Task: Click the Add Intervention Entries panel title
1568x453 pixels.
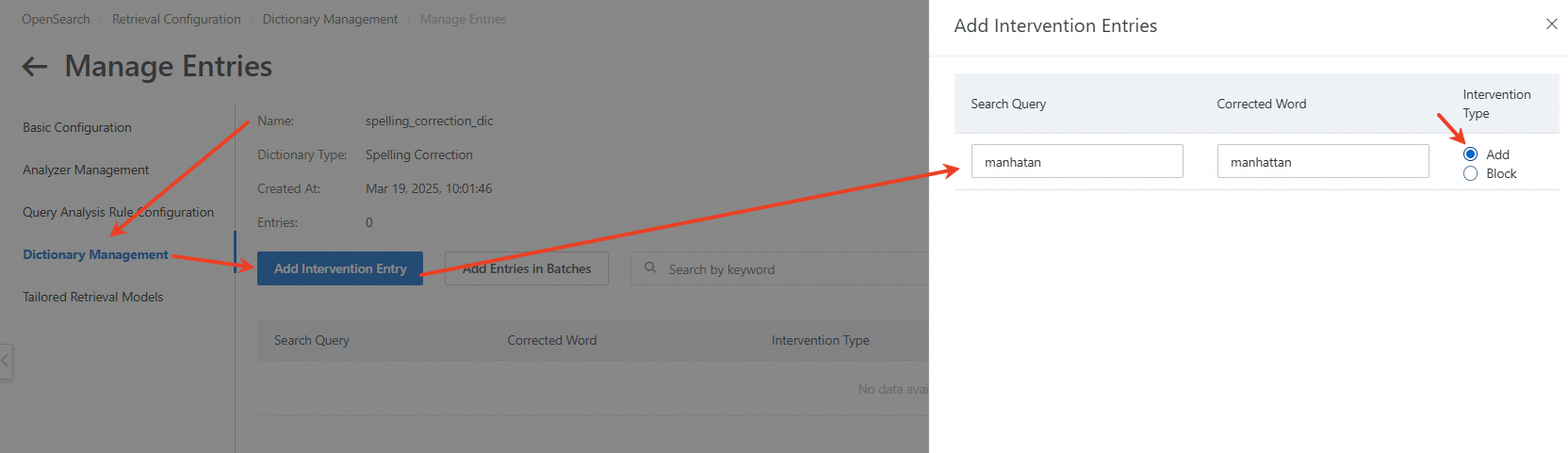Action: pyautogui.click(x=1055, y=25)
